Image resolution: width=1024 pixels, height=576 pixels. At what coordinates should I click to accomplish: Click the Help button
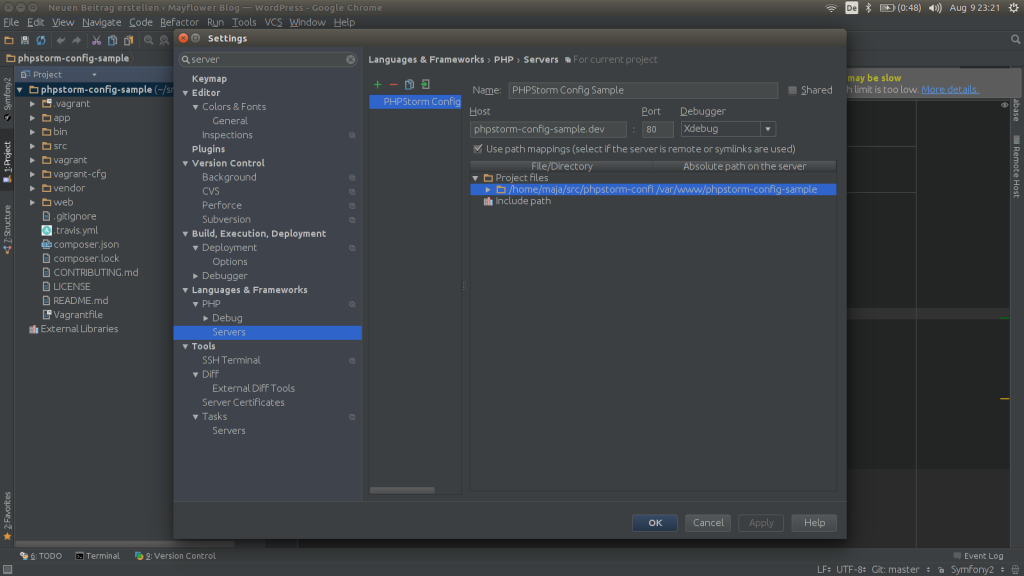814,523
